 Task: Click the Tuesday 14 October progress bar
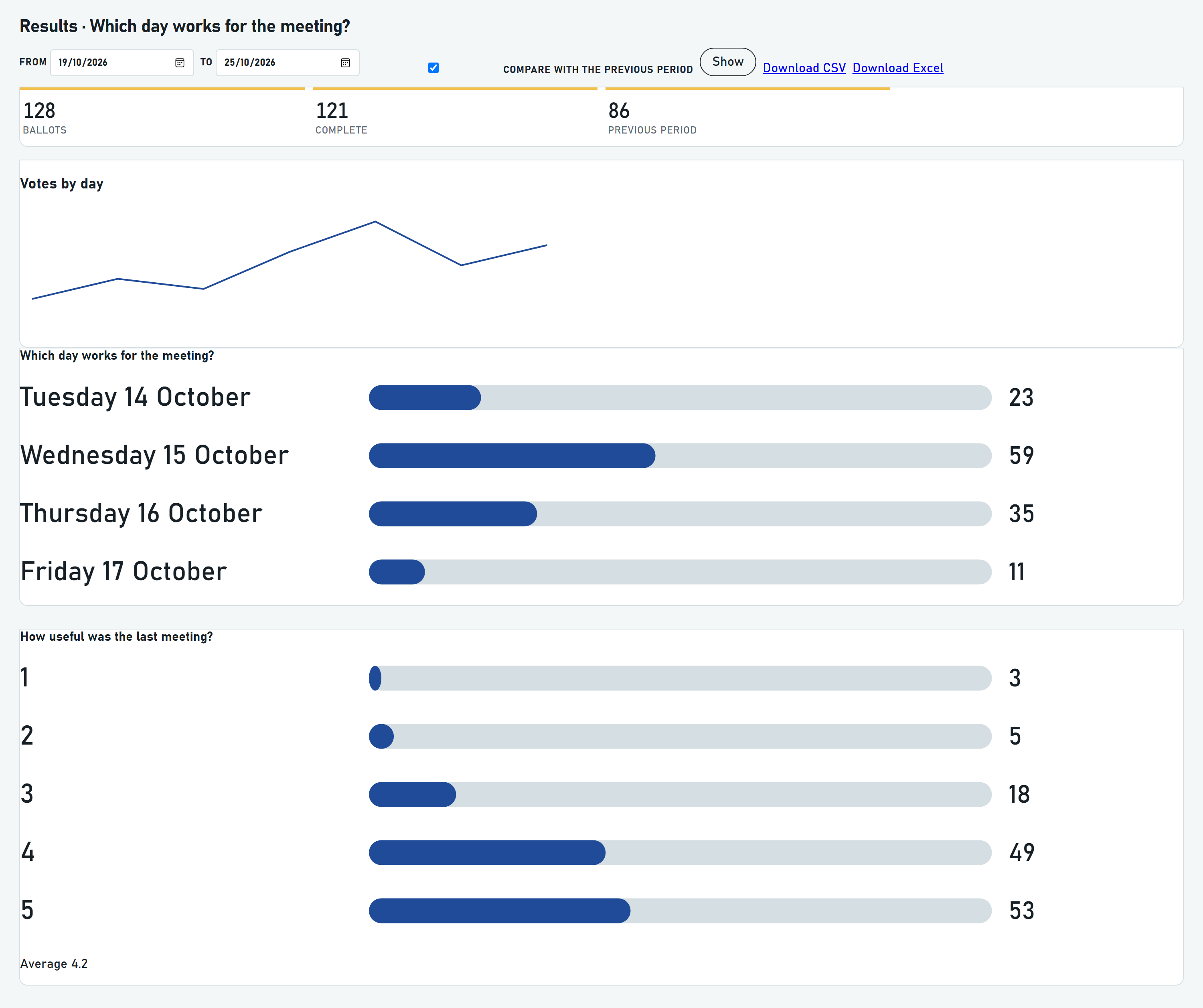(x=680, y=397)
